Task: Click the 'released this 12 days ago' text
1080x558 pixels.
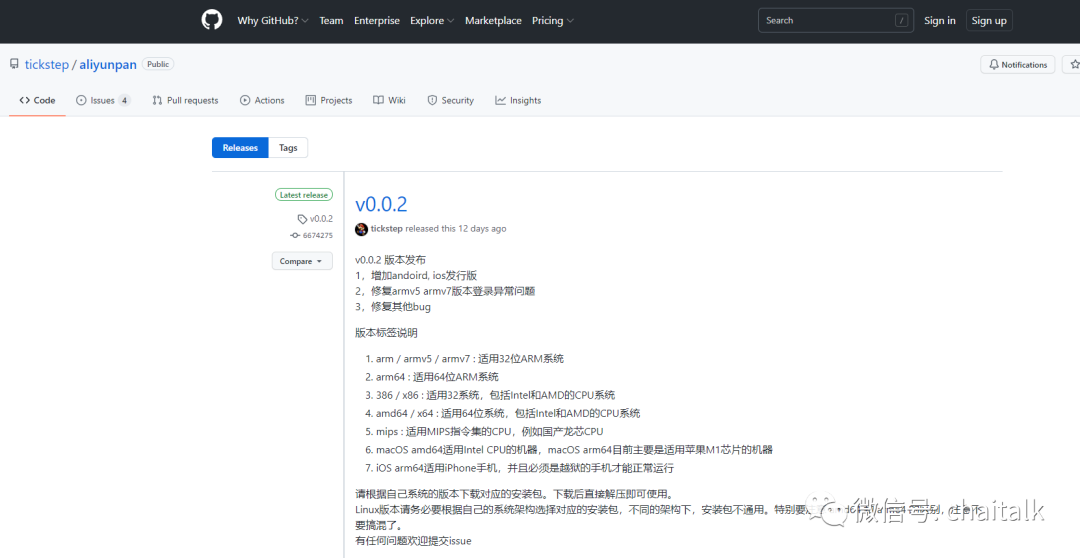Action: (x=455, y=229)
